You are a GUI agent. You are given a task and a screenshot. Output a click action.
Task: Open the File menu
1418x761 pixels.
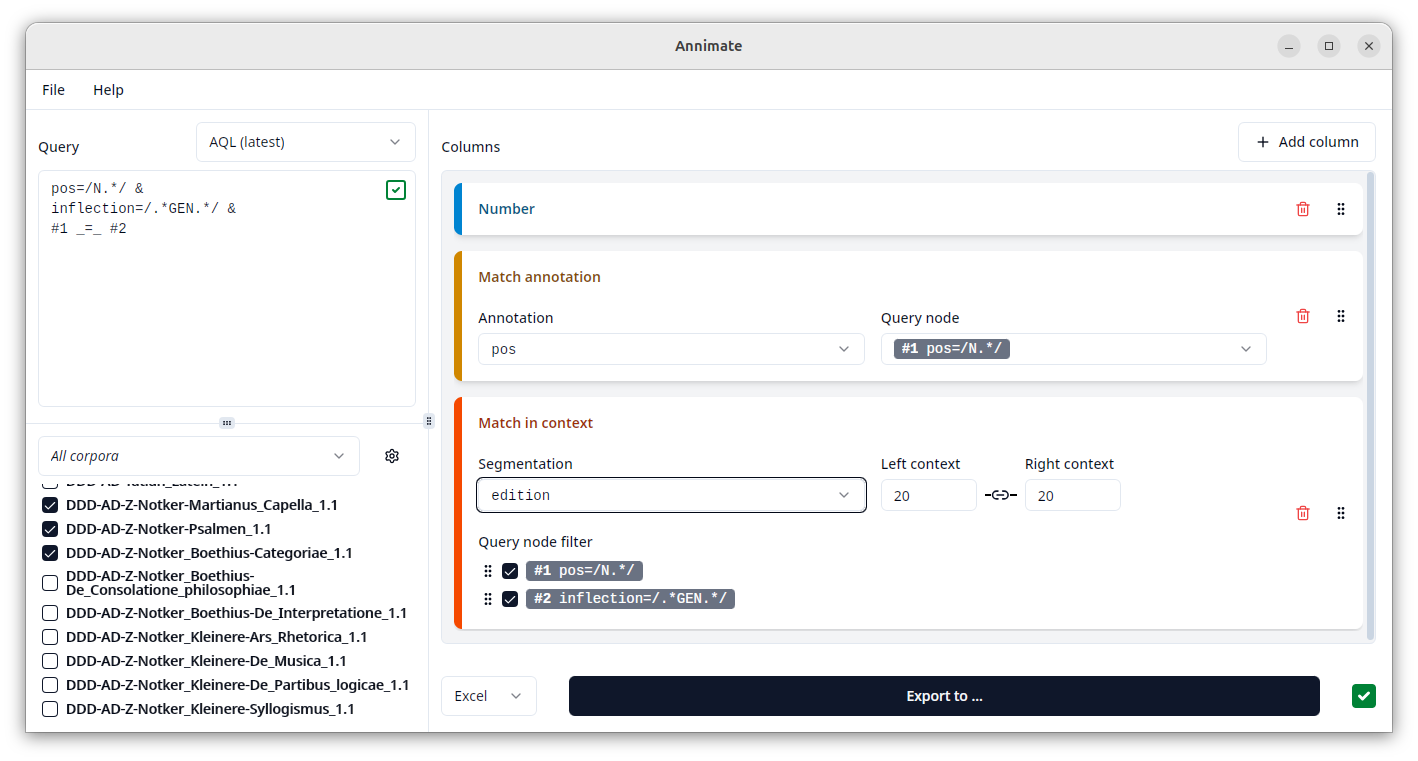point(53,90)
